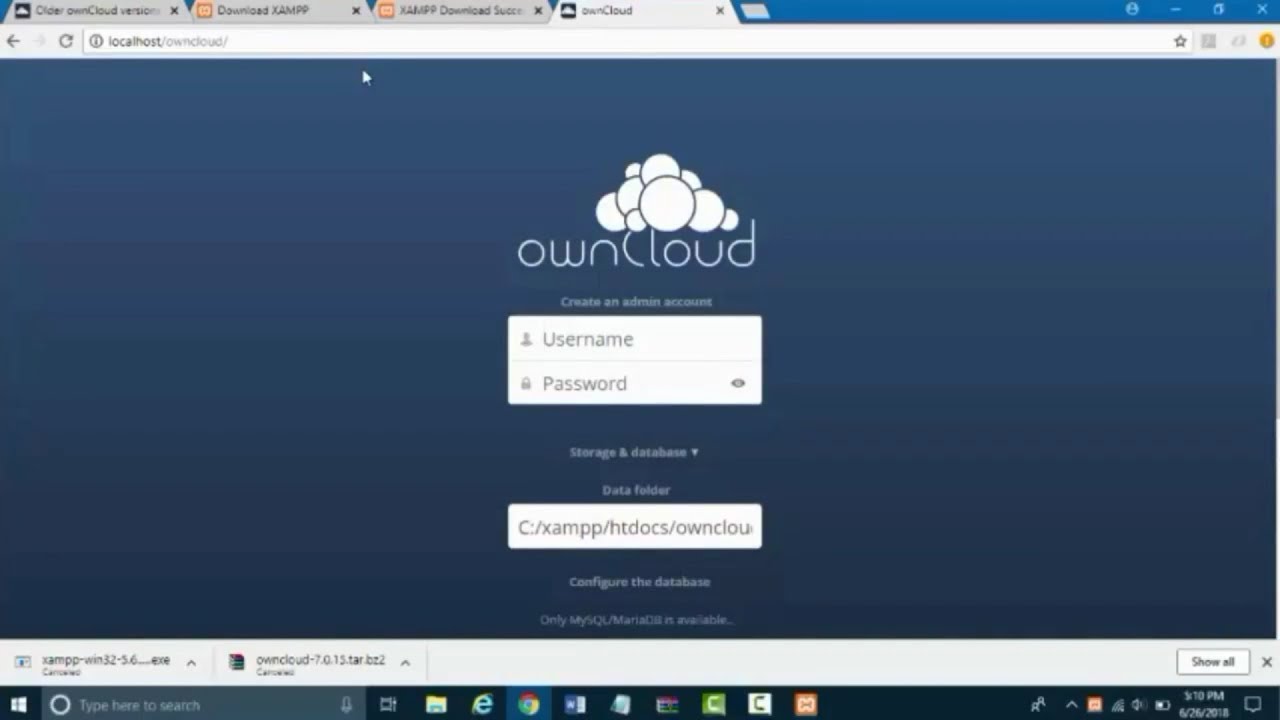The image size is (1280, 720).
Task: Click the 'Create an admin account' text
Action: point(636,301)
